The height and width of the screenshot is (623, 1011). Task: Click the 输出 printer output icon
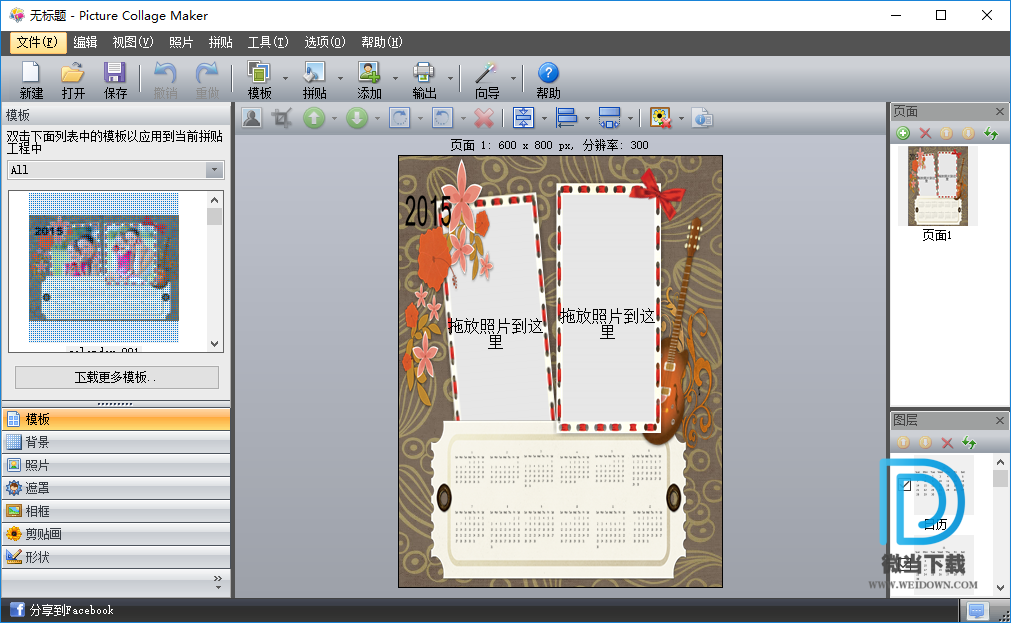(424, 80)
